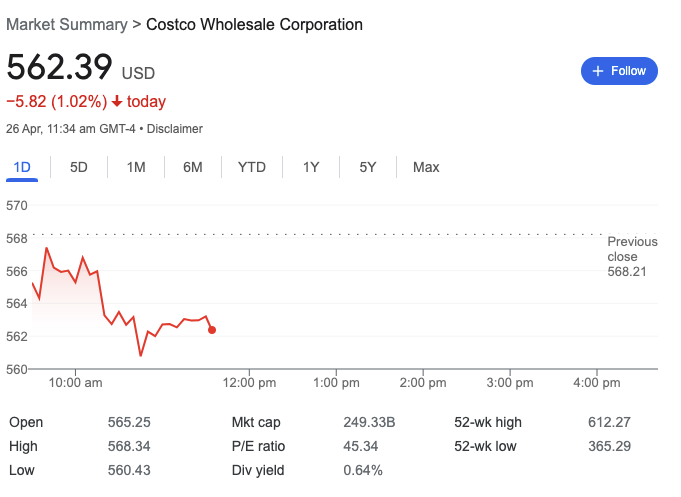Select the YTD time range

(252, 167)
